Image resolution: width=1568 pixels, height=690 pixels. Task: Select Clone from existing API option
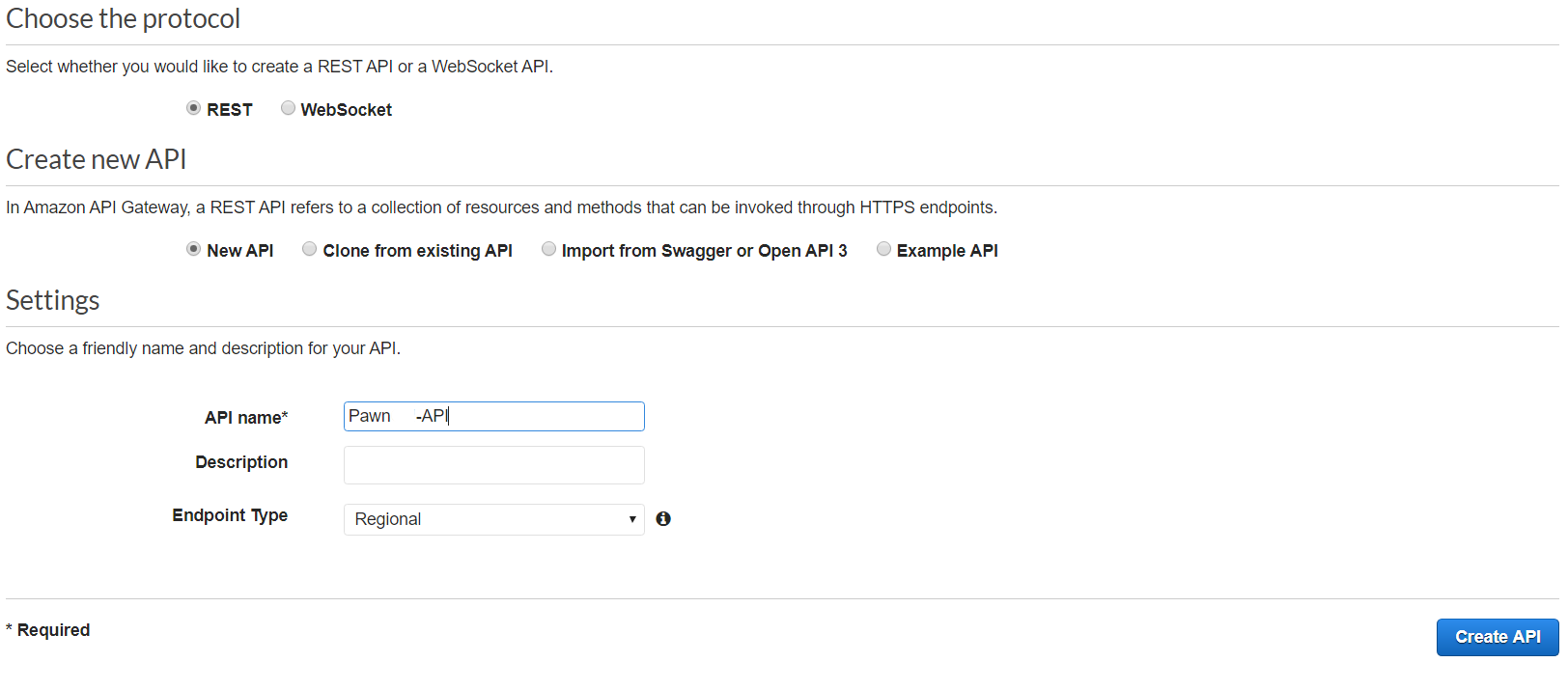pos(309,249)
